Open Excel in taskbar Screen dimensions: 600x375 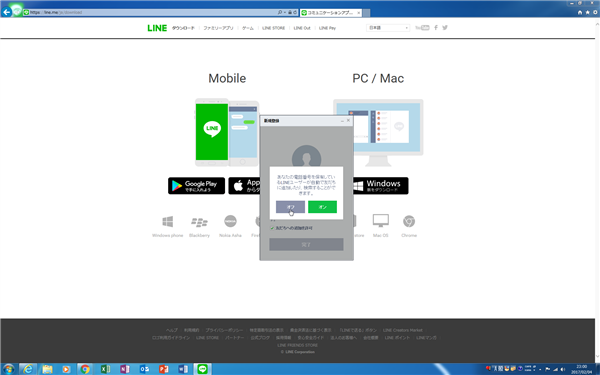coord(105,369)
